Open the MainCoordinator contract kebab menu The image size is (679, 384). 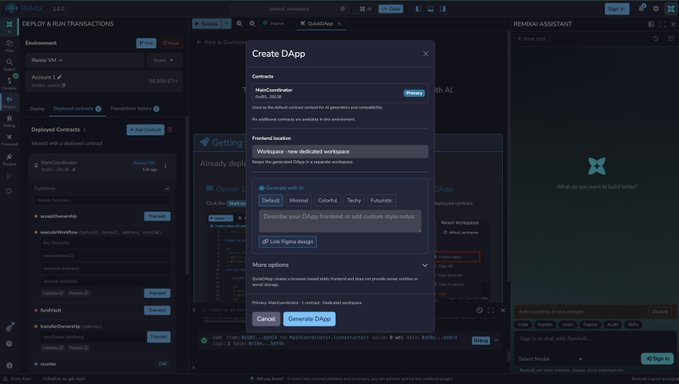165,166
